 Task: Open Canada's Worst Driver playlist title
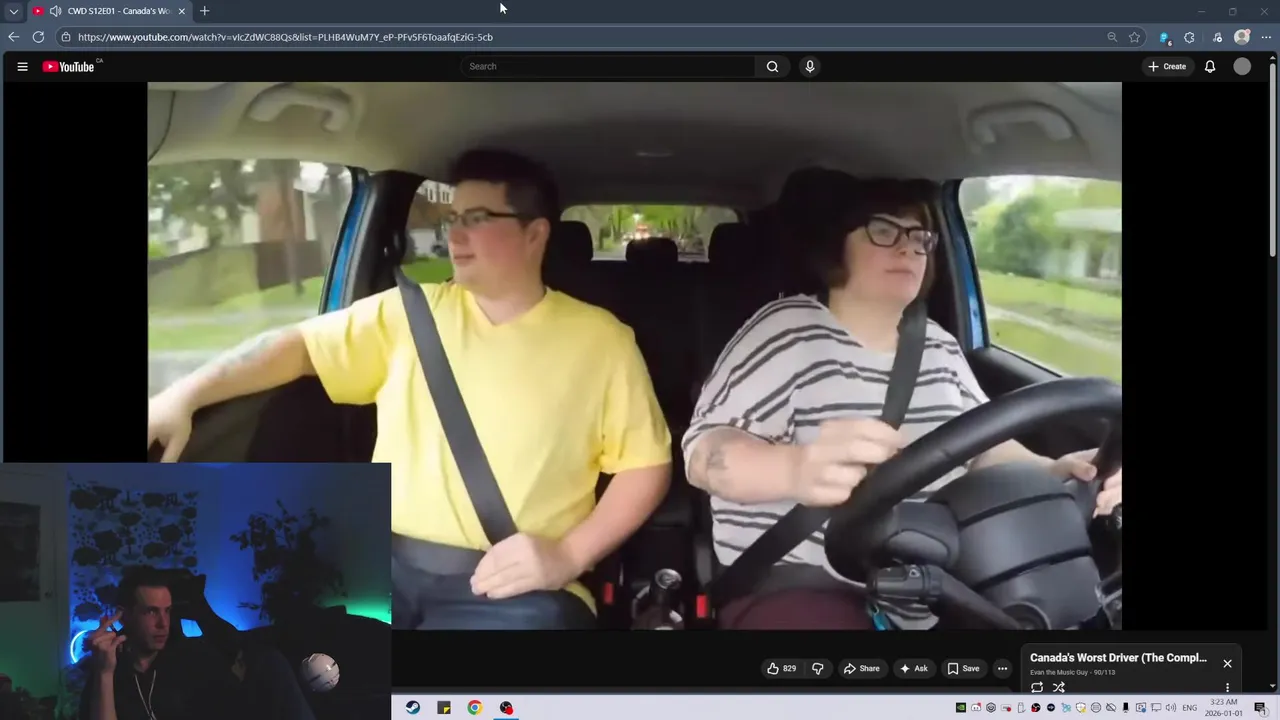tap(1118, 658)
